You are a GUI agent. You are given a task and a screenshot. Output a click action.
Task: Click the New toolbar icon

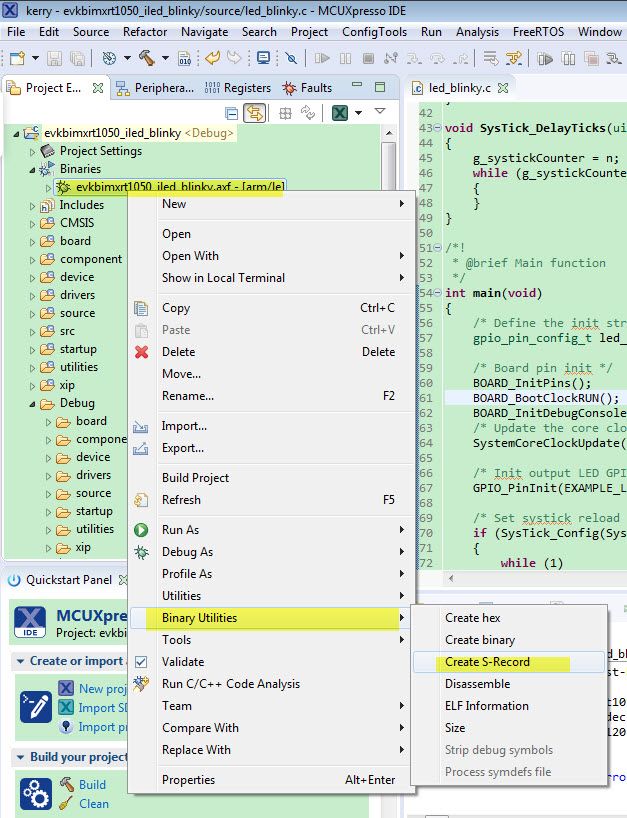click(x=17, y=58)
